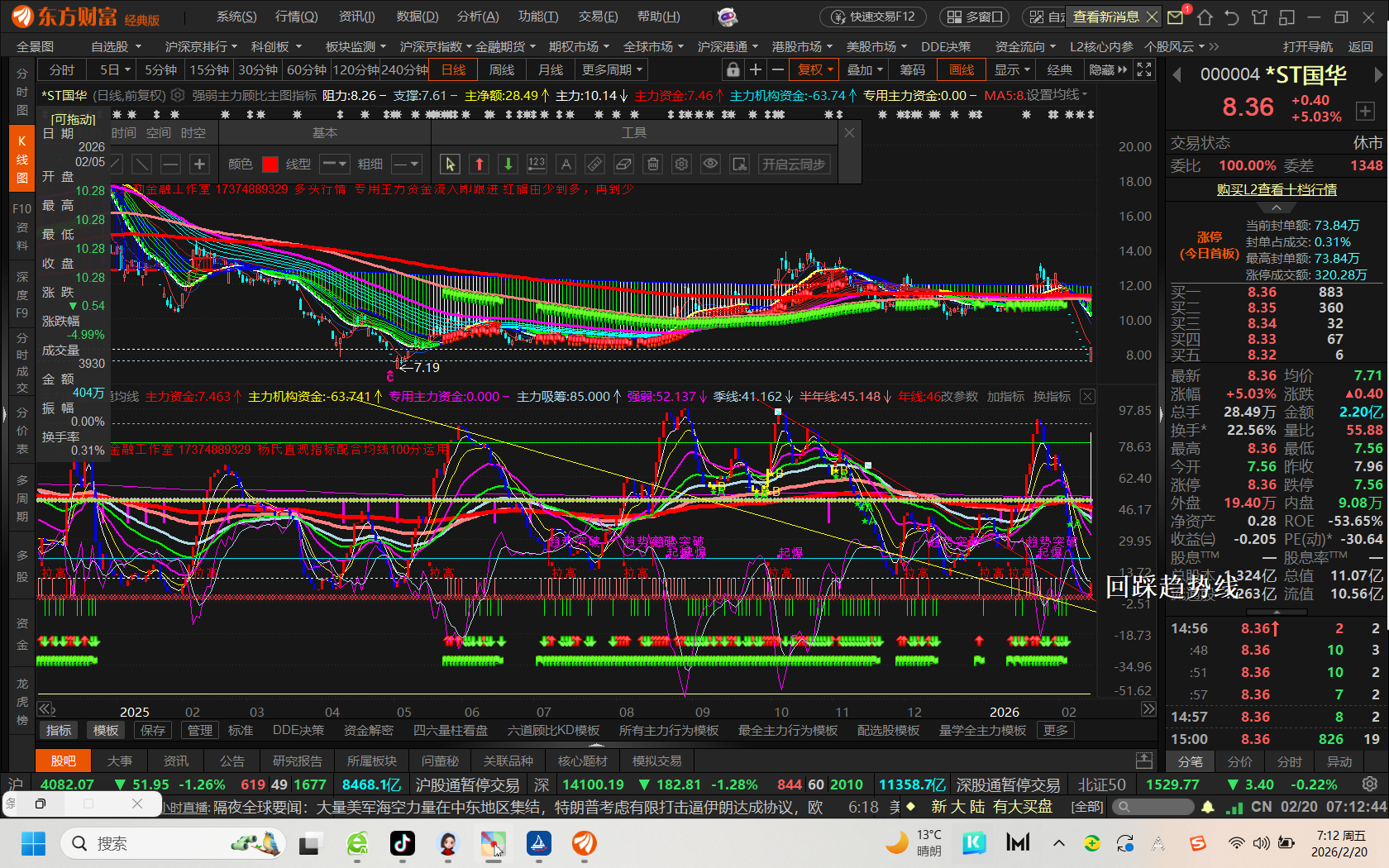Screen dimensions: 1389x868
Task: Open the mail messages icon
Action: (1176, 17)
